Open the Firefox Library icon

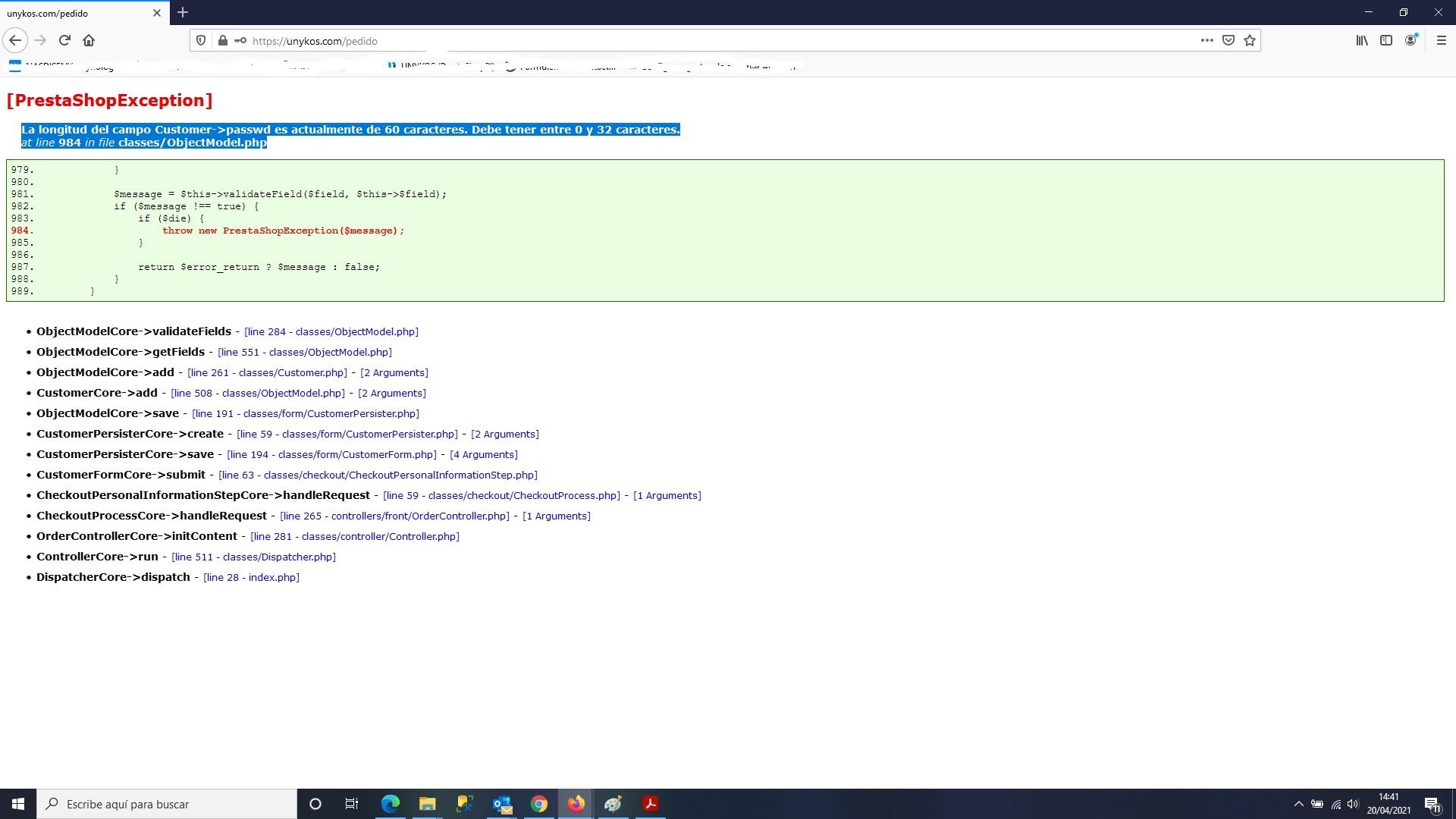(x=1362, y=40)
